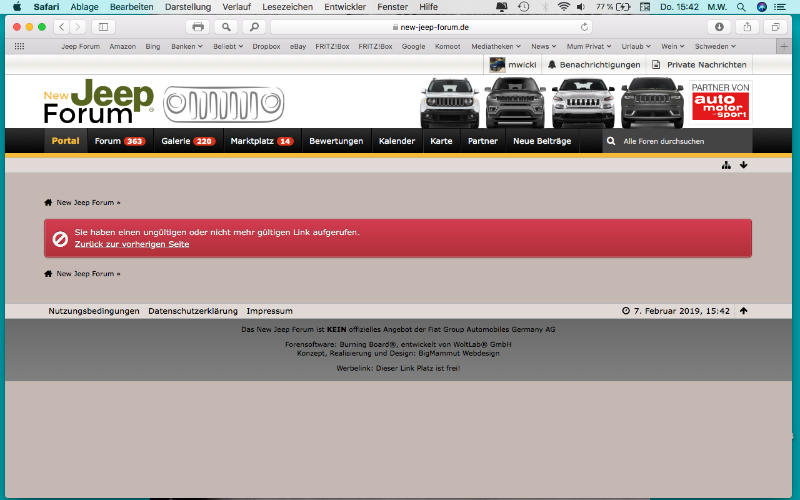
Task: Click the search magnifier icon in forum bar
Action: click(610, 141)
